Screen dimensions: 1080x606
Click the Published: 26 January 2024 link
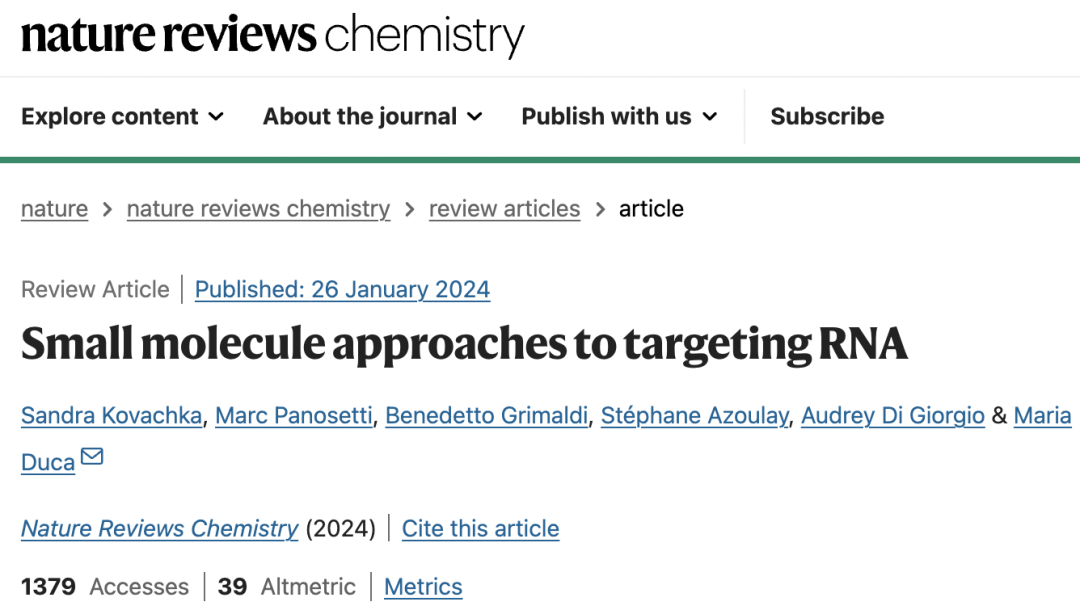coord(342,290)
